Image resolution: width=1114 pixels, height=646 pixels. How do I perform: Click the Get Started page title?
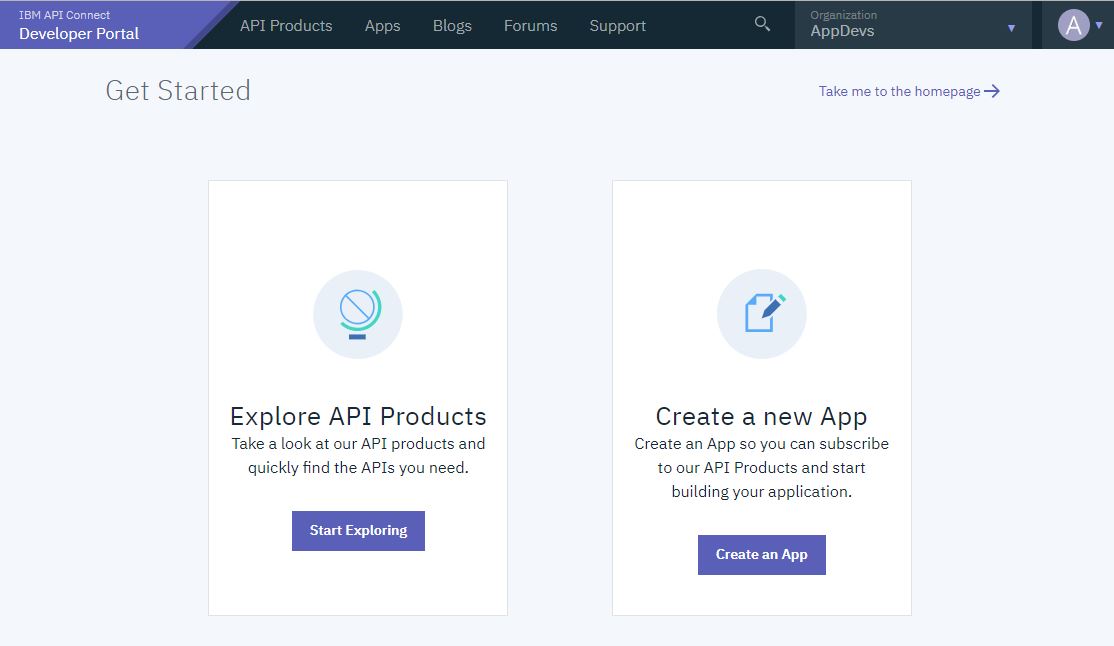[178, 90]
